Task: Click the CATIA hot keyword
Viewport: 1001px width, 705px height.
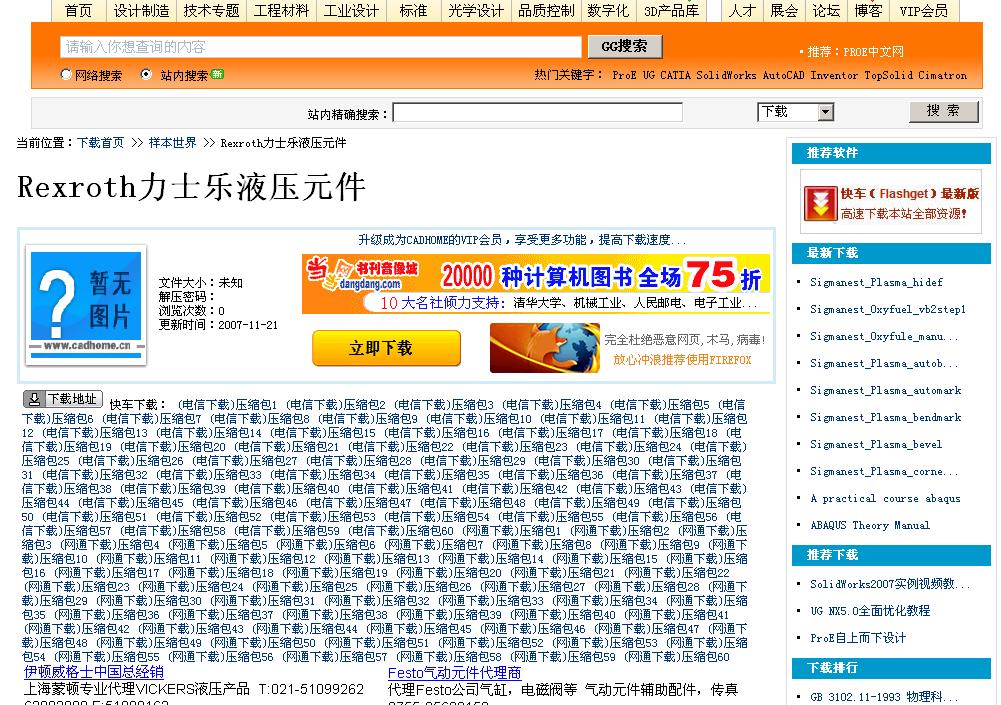Action: (675, 75)
